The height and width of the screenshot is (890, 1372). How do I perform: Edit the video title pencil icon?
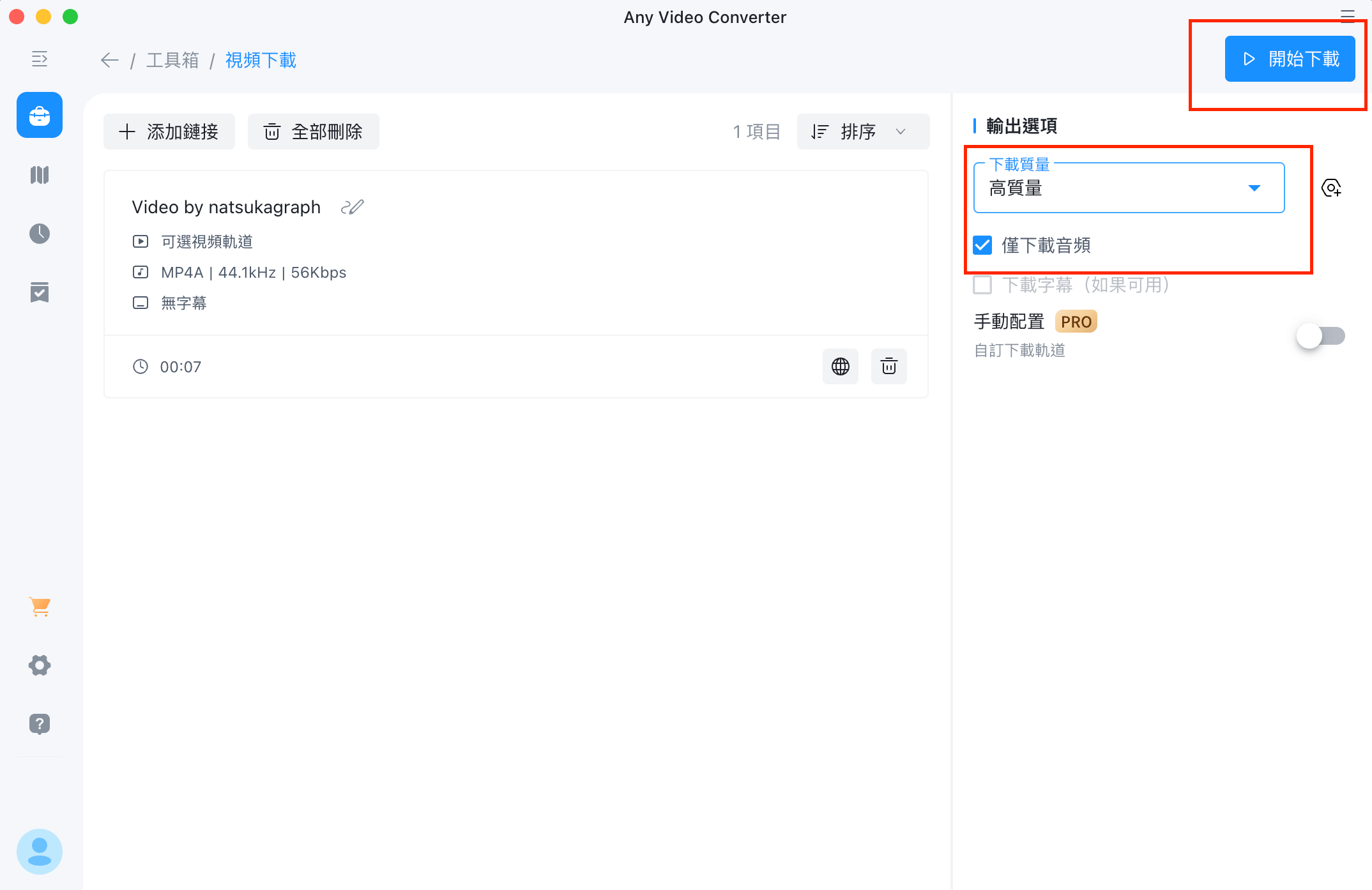(353, 207)
